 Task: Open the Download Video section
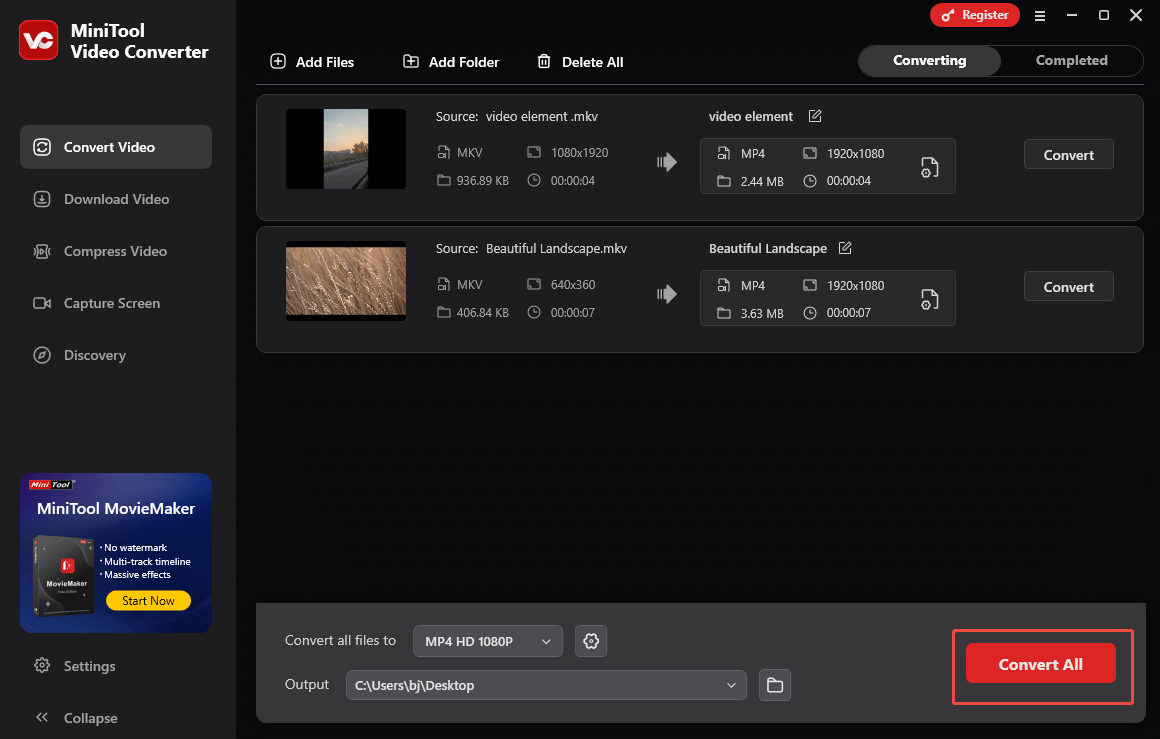click(x=116, y=199)
